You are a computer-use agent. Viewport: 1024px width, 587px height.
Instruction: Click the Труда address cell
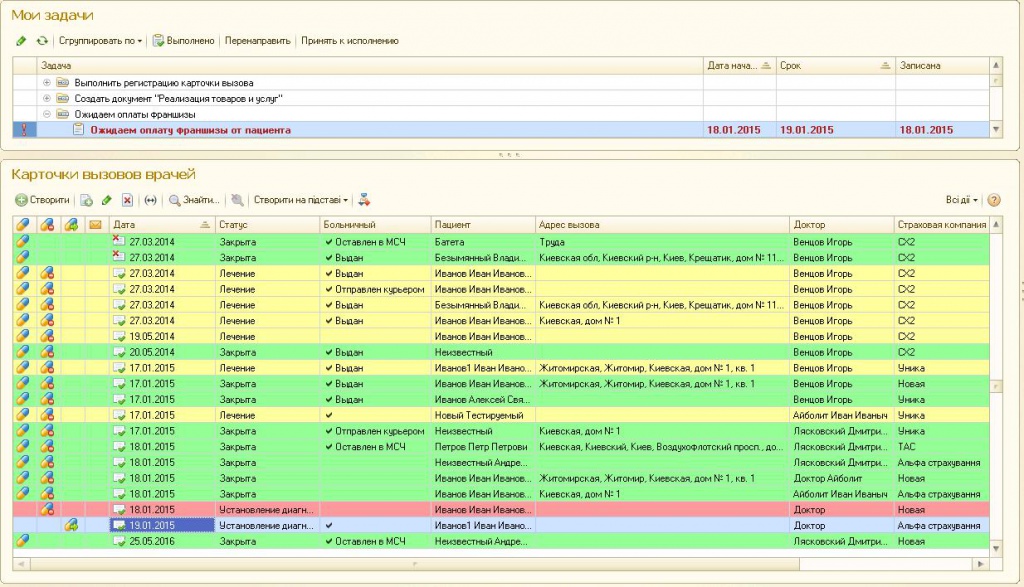(662, 242)
